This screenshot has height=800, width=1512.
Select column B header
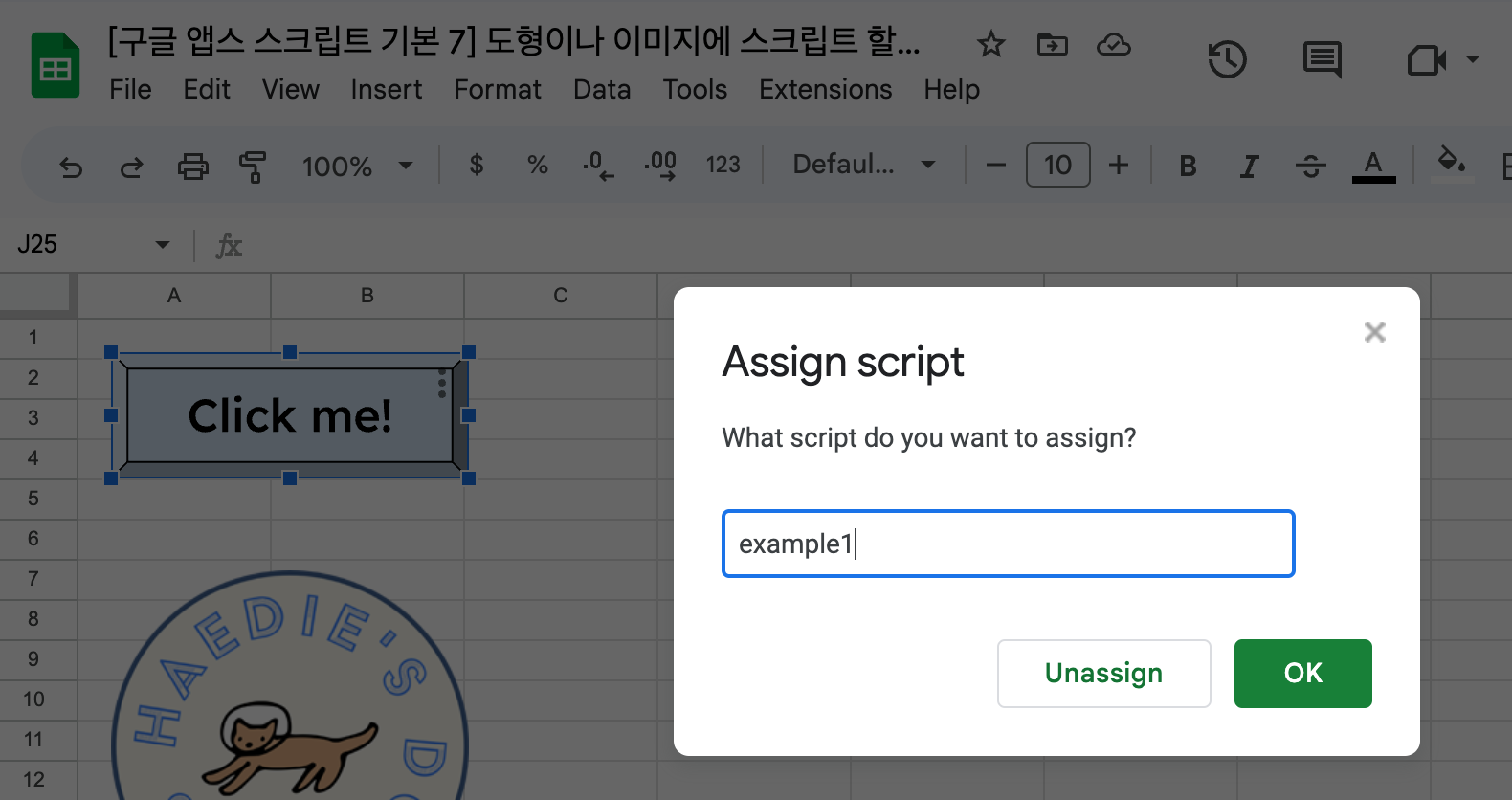tap(367, 296)
